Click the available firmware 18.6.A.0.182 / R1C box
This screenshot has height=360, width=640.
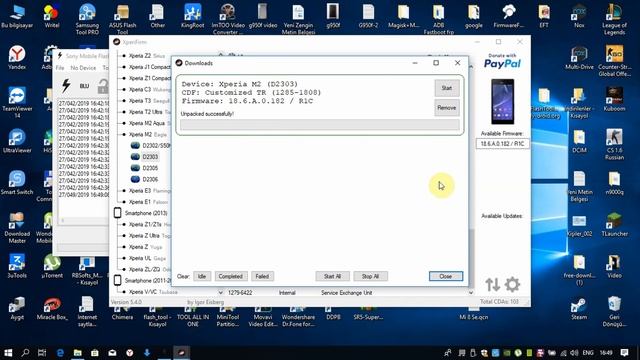tap(502, 144)
